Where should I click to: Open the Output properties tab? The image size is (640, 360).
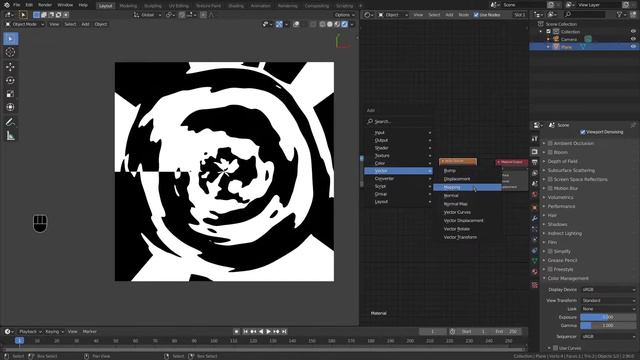tap(535, 162)
